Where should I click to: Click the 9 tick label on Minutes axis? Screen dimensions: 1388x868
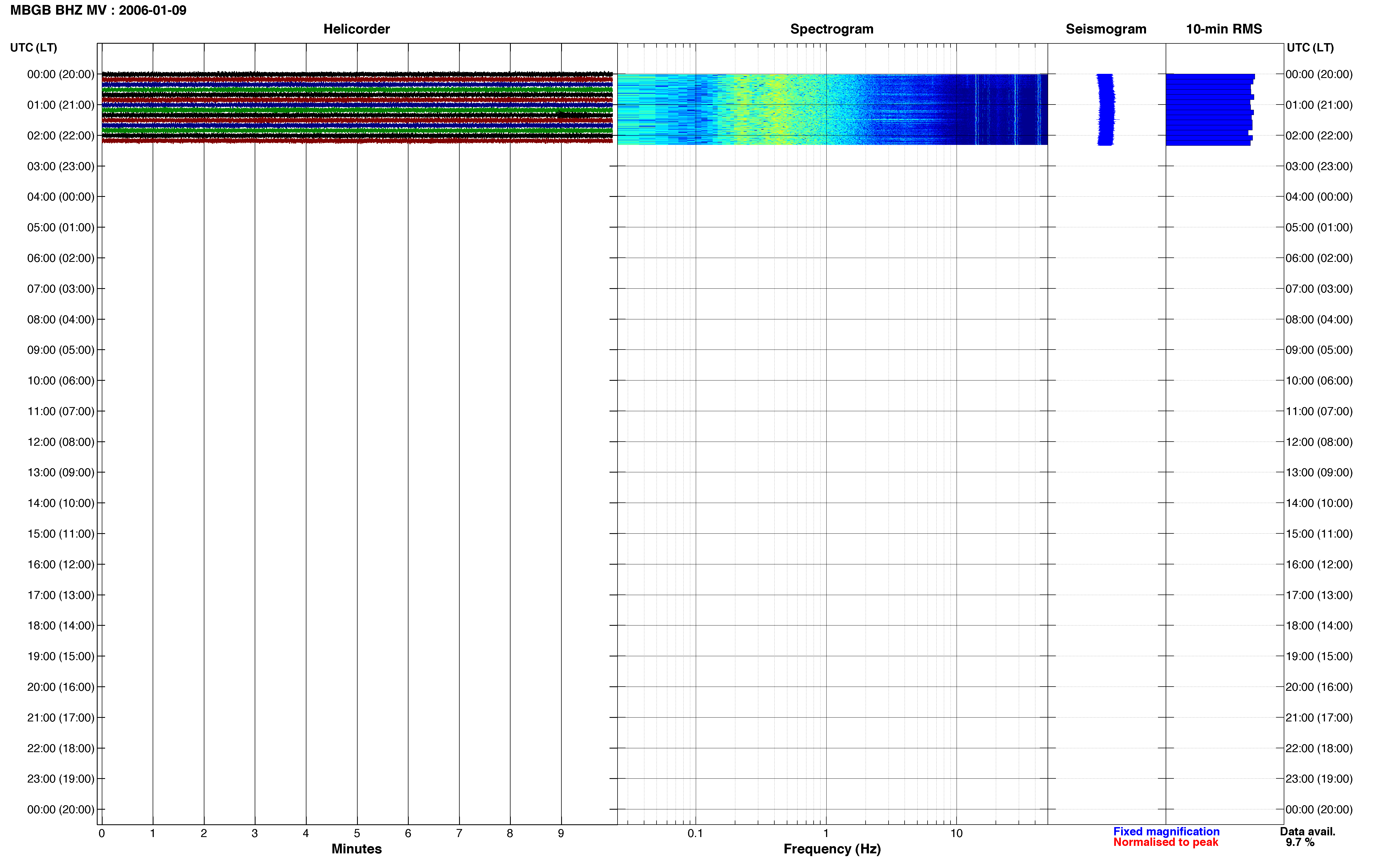(561, 833)
